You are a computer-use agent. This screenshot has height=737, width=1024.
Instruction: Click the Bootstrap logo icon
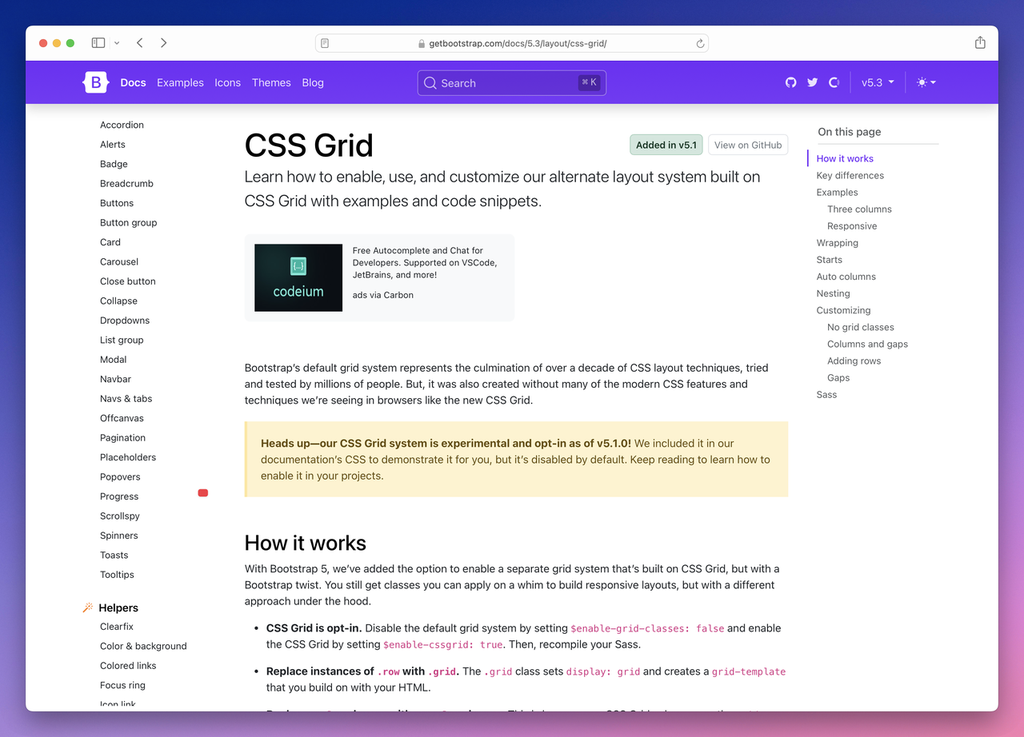point(95,82)
